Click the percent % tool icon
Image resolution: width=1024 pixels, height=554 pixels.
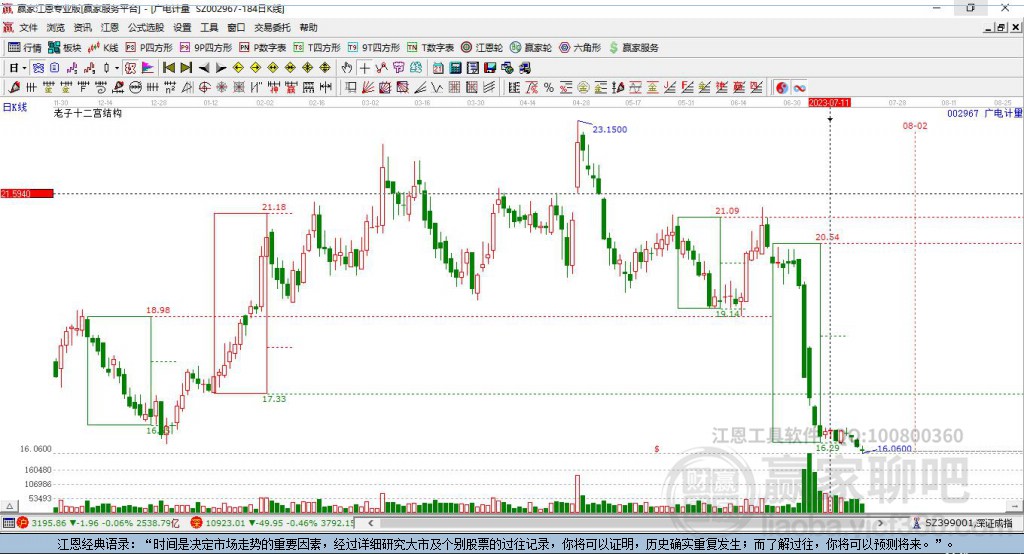(x=549, y=88)
